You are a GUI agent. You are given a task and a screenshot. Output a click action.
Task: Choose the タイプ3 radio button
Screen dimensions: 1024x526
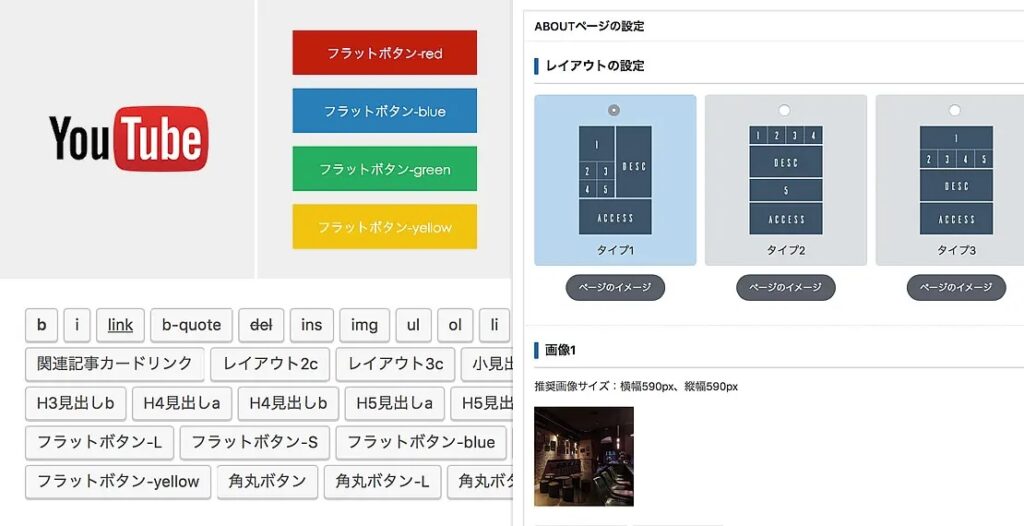[x=955, y=110]
